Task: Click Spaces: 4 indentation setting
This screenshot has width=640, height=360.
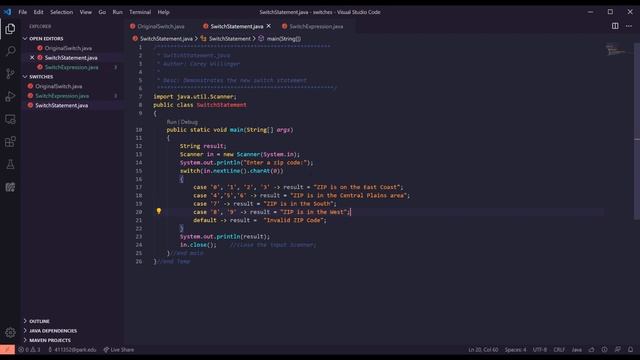Action: click(x=516, y=350)
